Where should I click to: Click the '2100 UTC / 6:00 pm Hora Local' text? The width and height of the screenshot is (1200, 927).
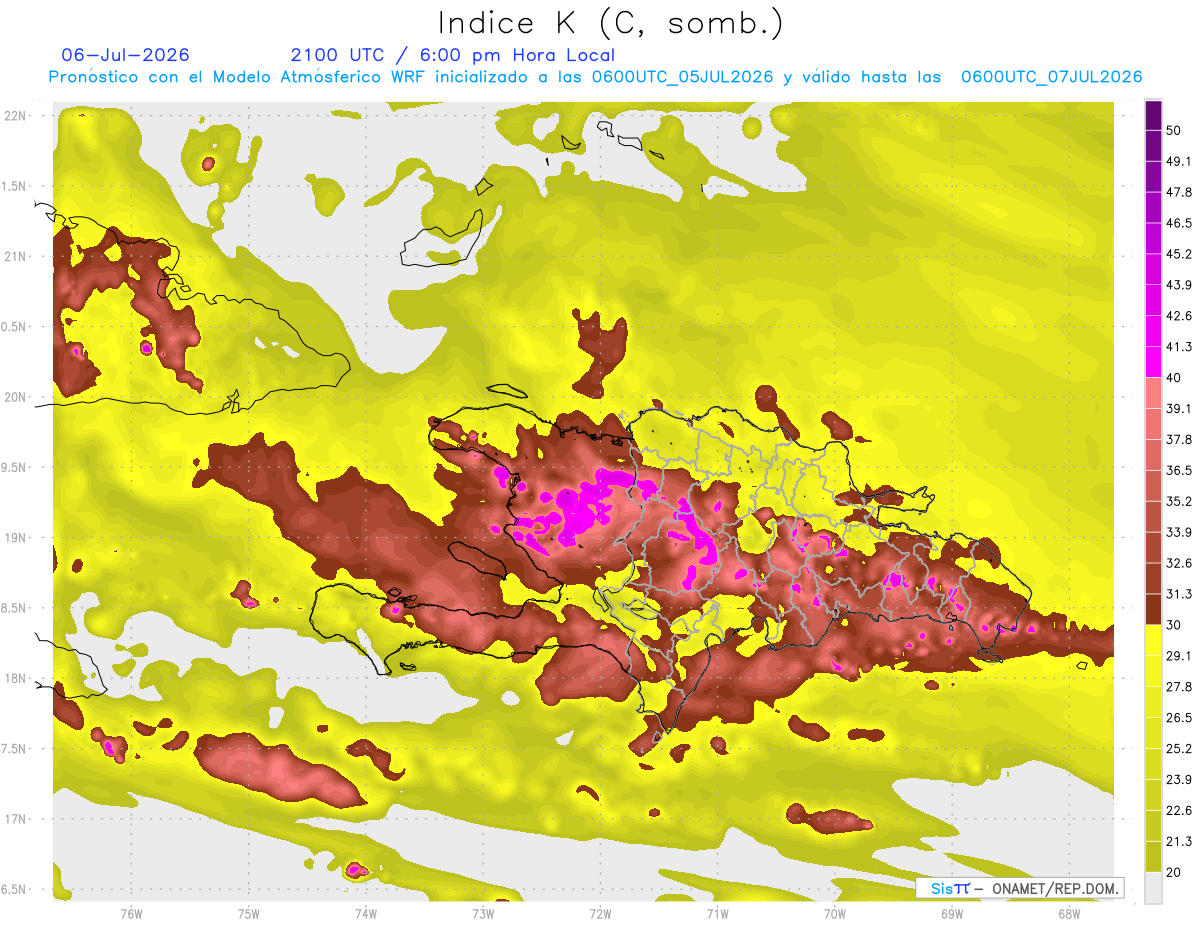pos(453,55)
